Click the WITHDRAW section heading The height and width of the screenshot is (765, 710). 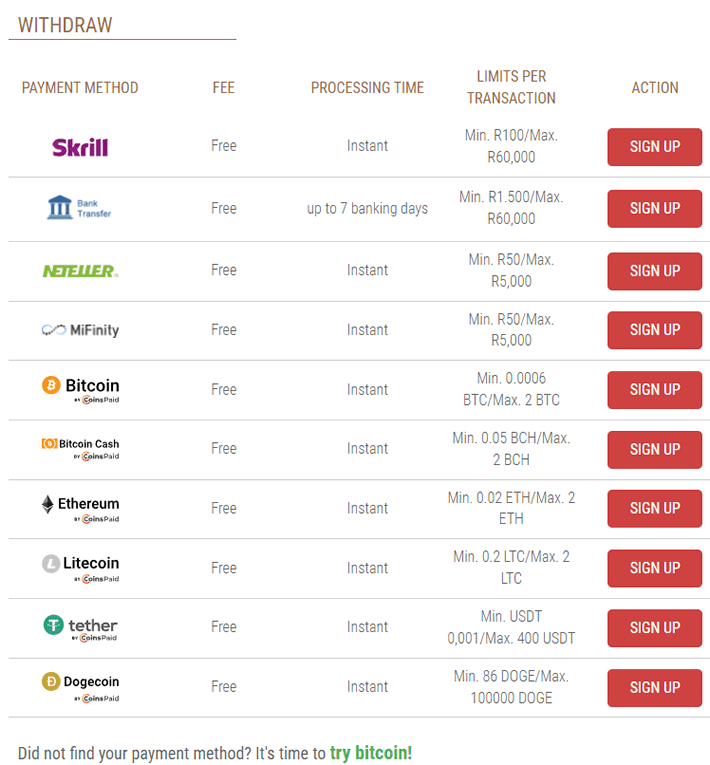click(x=65, y=25)
